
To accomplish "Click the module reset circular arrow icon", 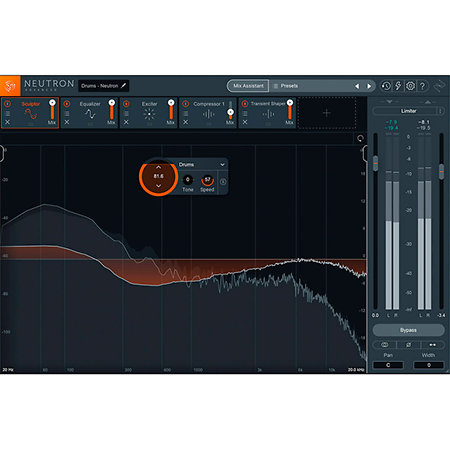I will (x=360, y=138).
